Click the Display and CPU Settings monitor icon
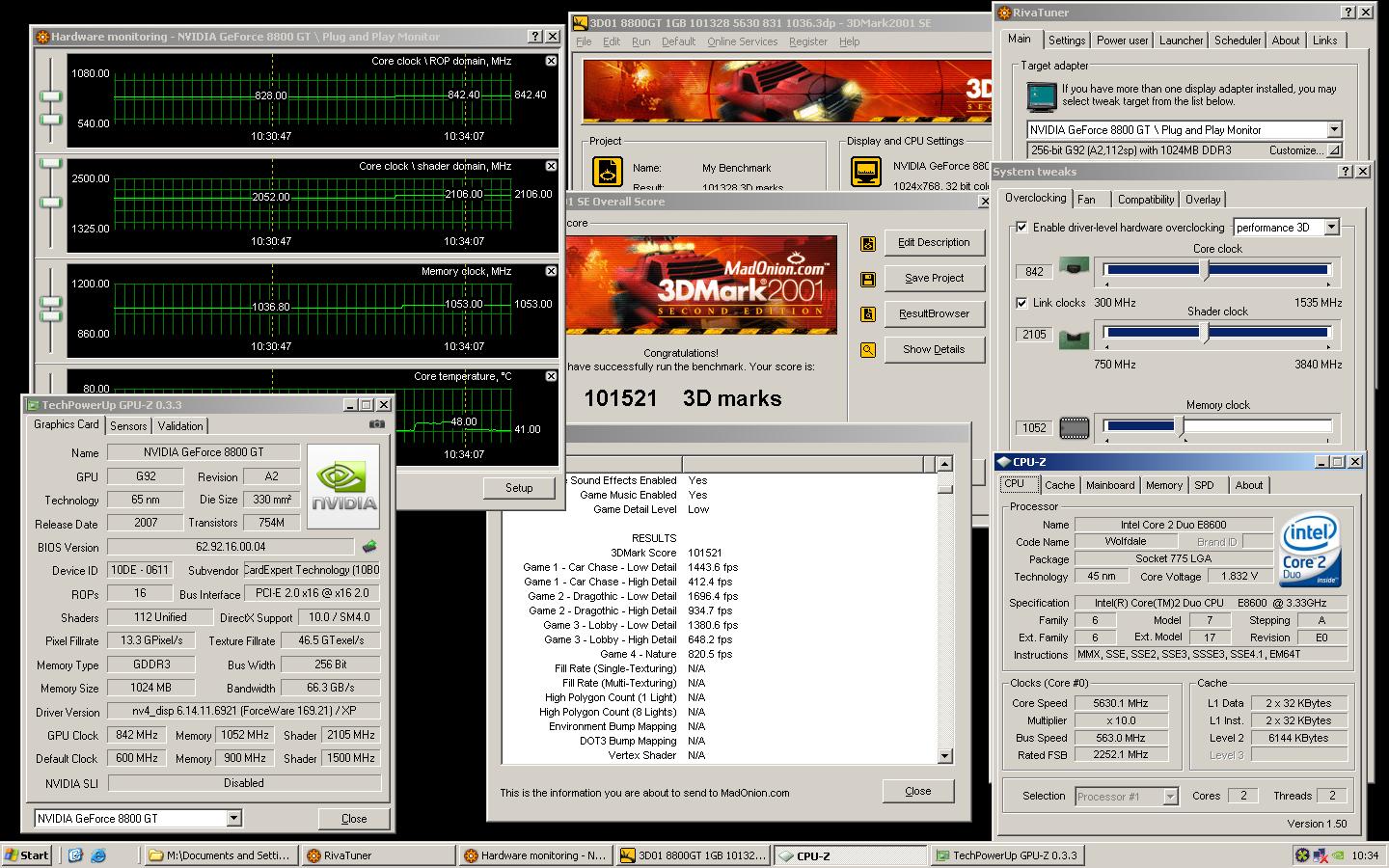This screenshot has width=1389, height=868. [x=866, y=173]
